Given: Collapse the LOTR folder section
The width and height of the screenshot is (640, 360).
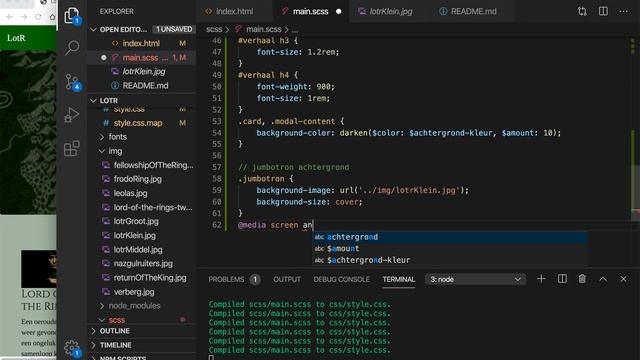Looking at the screenshot, I should click(93, 100).
